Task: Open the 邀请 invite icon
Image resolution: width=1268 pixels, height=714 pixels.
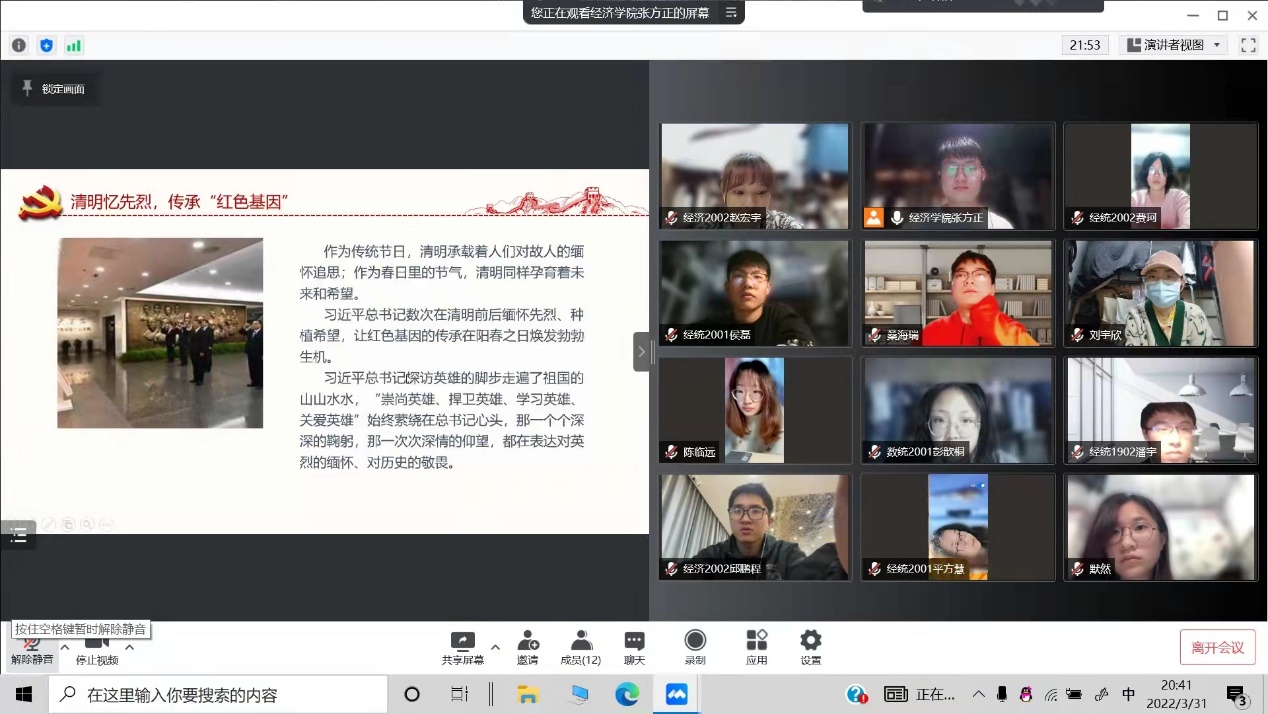Action: coord(527,647)
